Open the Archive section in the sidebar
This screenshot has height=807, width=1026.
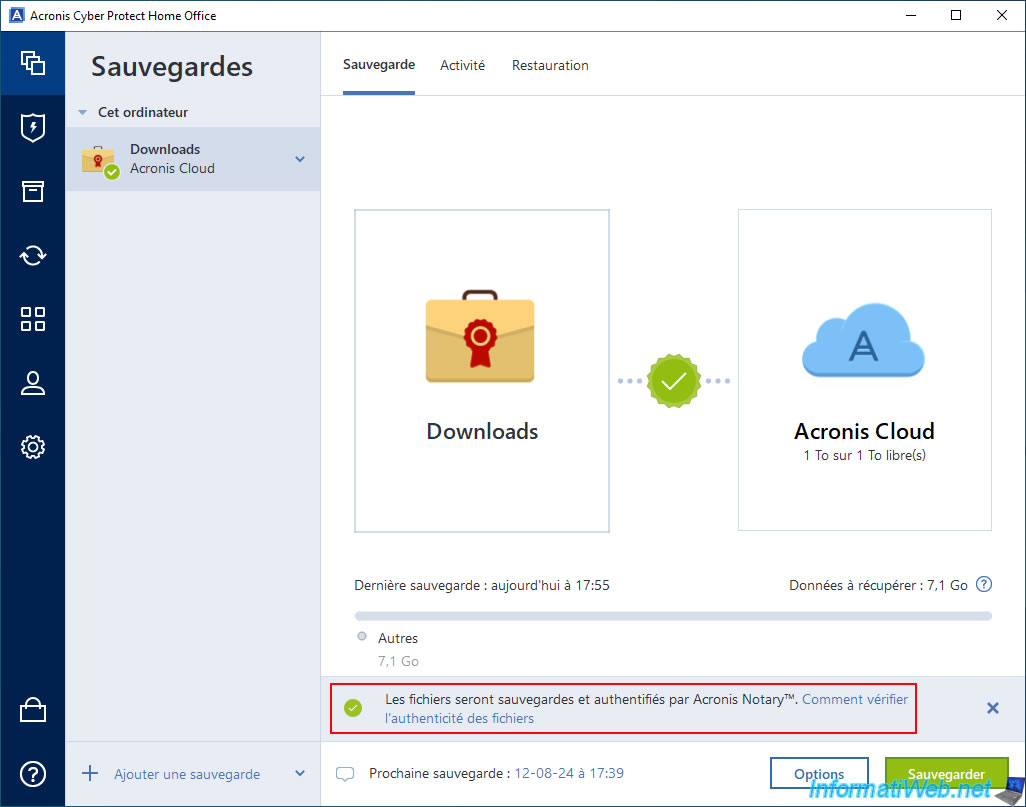coord(33,191)
